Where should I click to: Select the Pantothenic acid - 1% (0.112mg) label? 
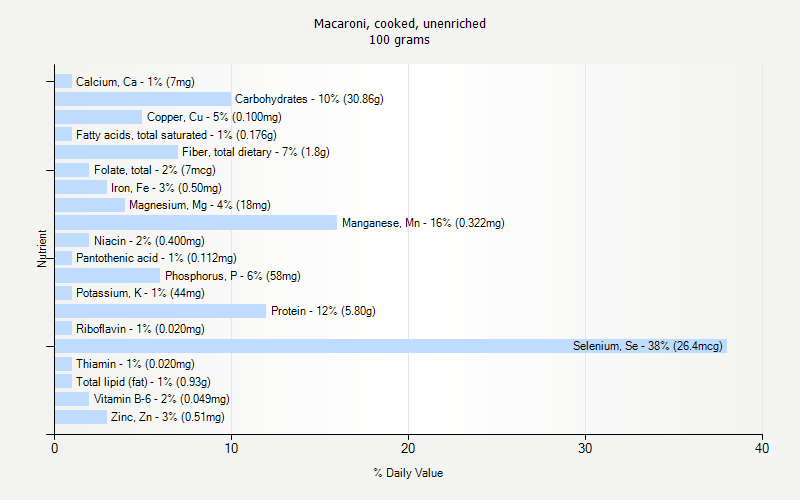point(156,258)
